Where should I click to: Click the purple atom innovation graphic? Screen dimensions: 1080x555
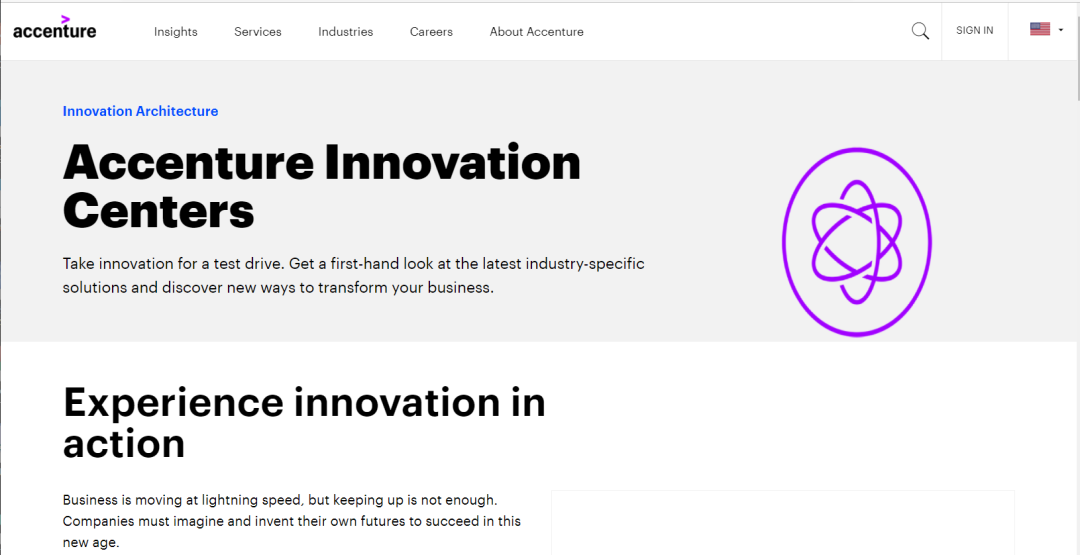coord(857,242)
